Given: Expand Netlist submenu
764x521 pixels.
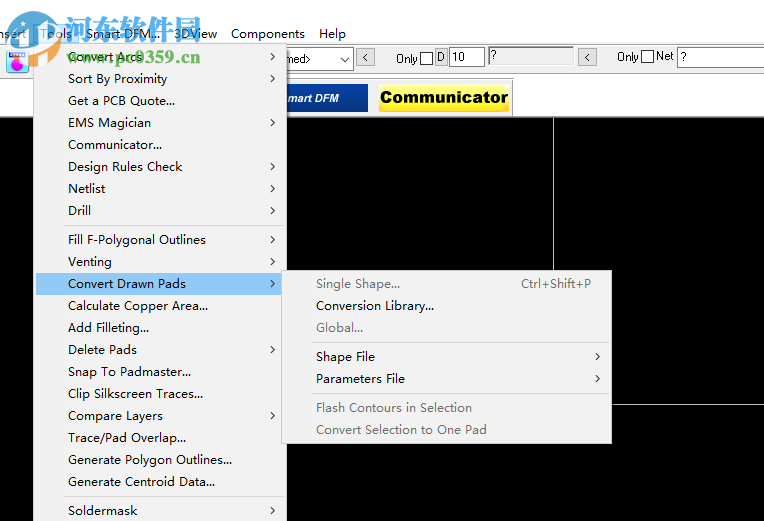Looking at the screenshot, I should [160, 189].
